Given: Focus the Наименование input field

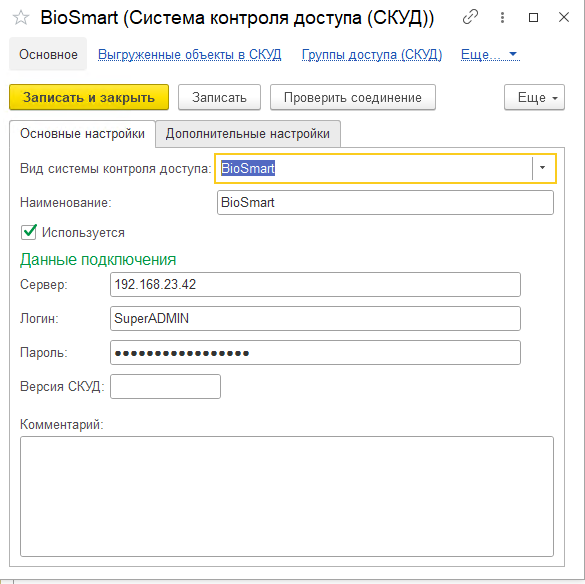Looking at the screenshot, I should pyautogui.click(x=385, y=203).
